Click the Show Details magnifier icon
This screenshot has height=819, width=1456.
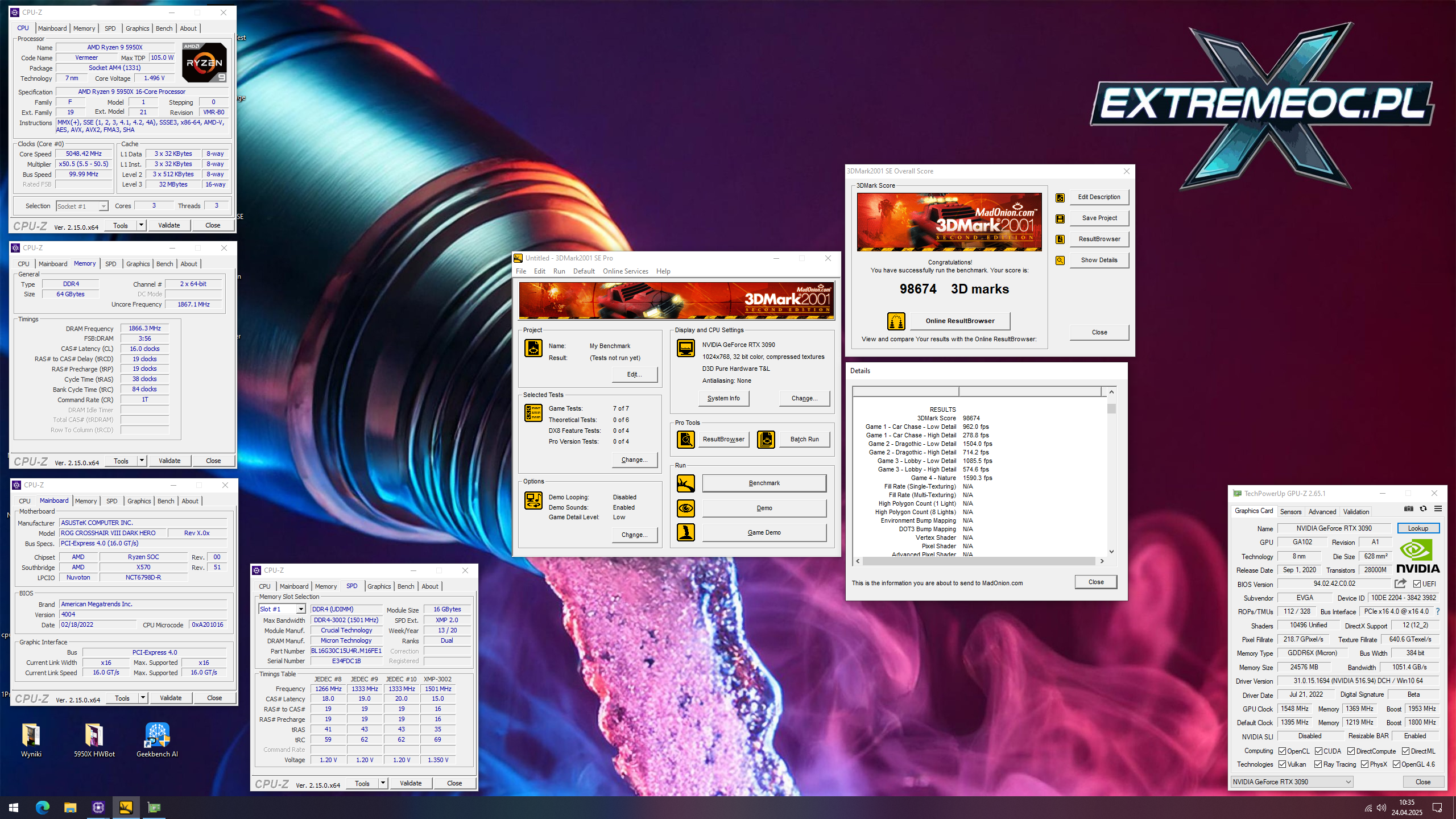point(1060,260)
